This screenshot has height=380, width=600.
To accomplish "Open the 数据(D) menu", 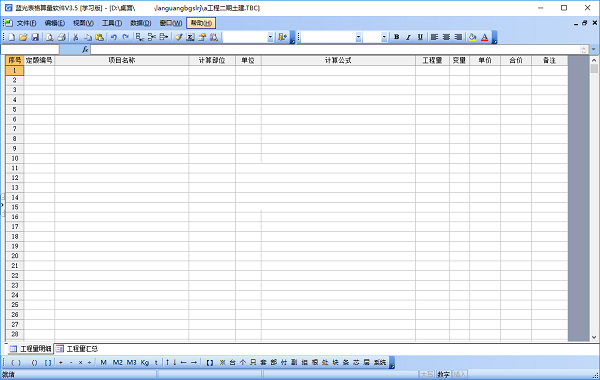I will 140,23.
